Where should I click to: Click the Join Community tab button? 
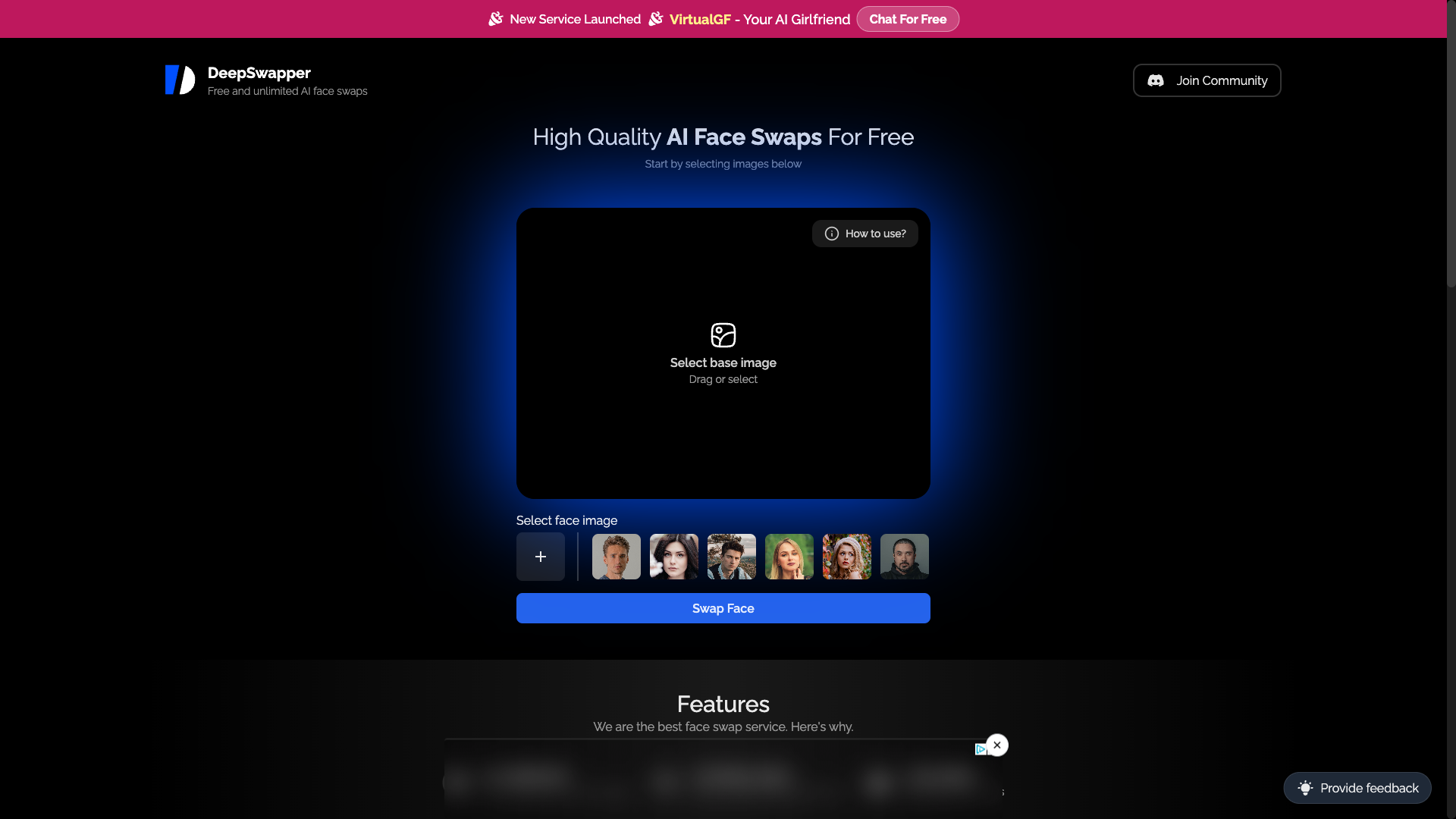[1207, 80]
